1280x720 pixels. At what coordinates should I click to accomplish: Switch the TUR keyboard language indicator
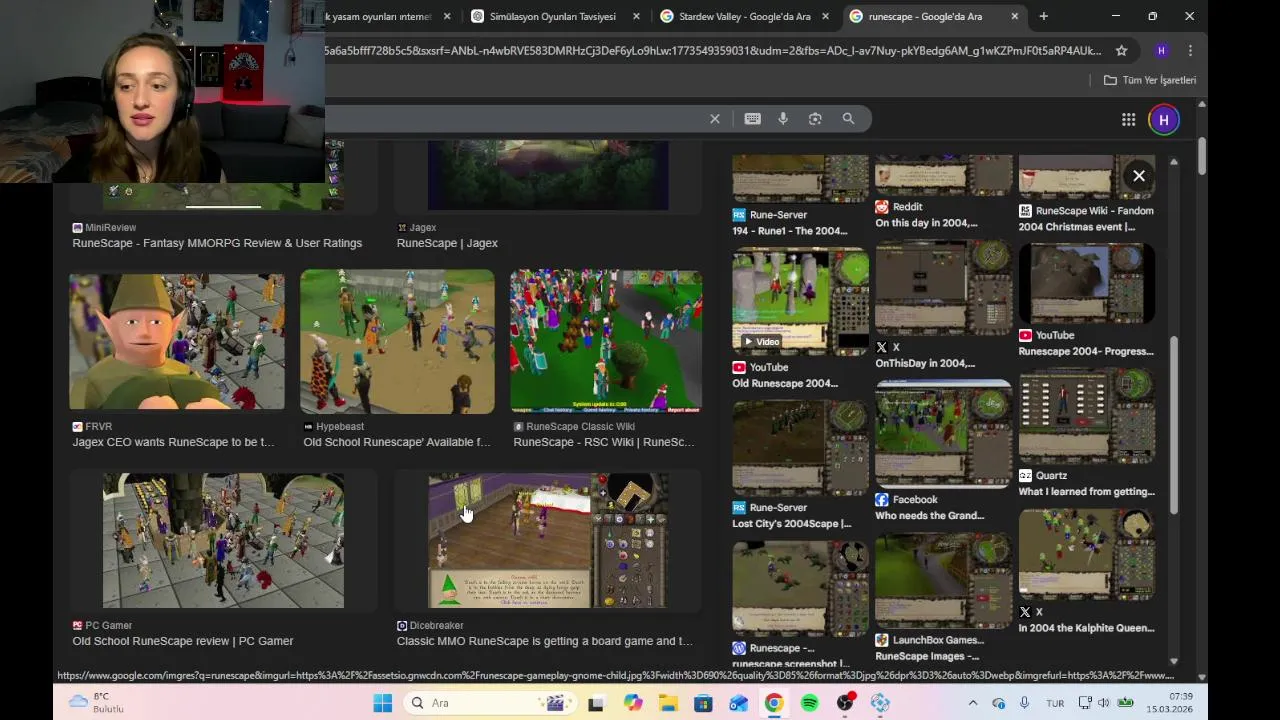coord(1055,703)
